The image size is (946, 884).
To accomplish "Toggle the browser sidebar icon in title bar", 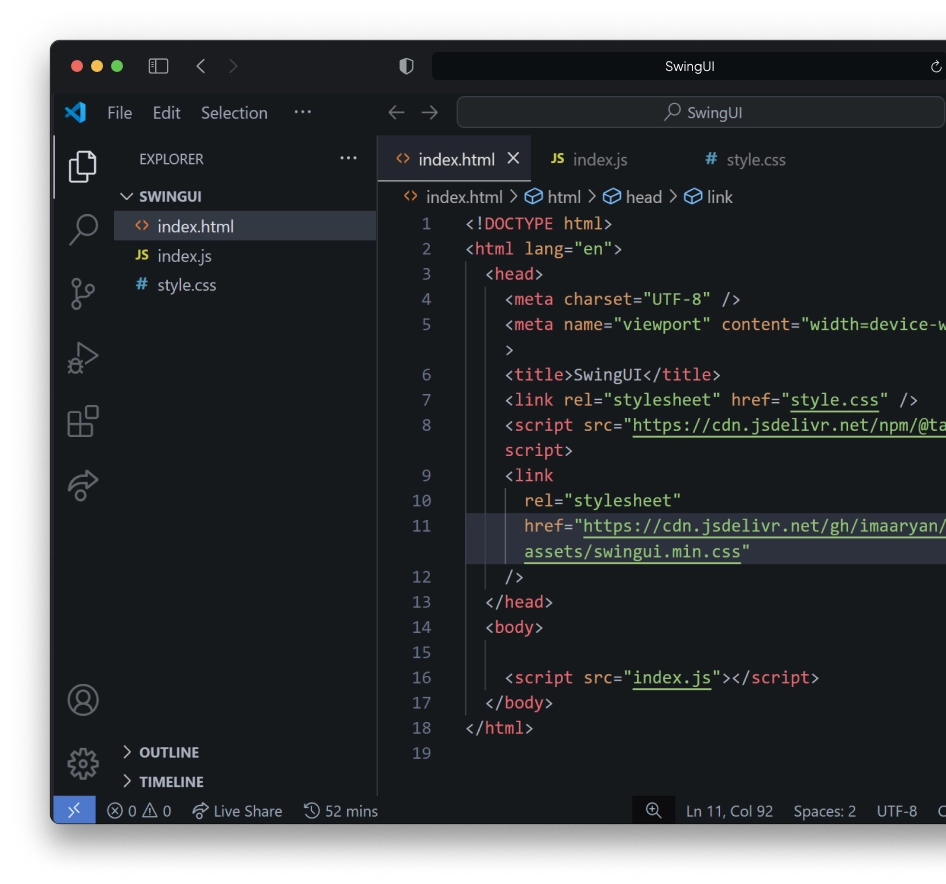I will 158,66.
